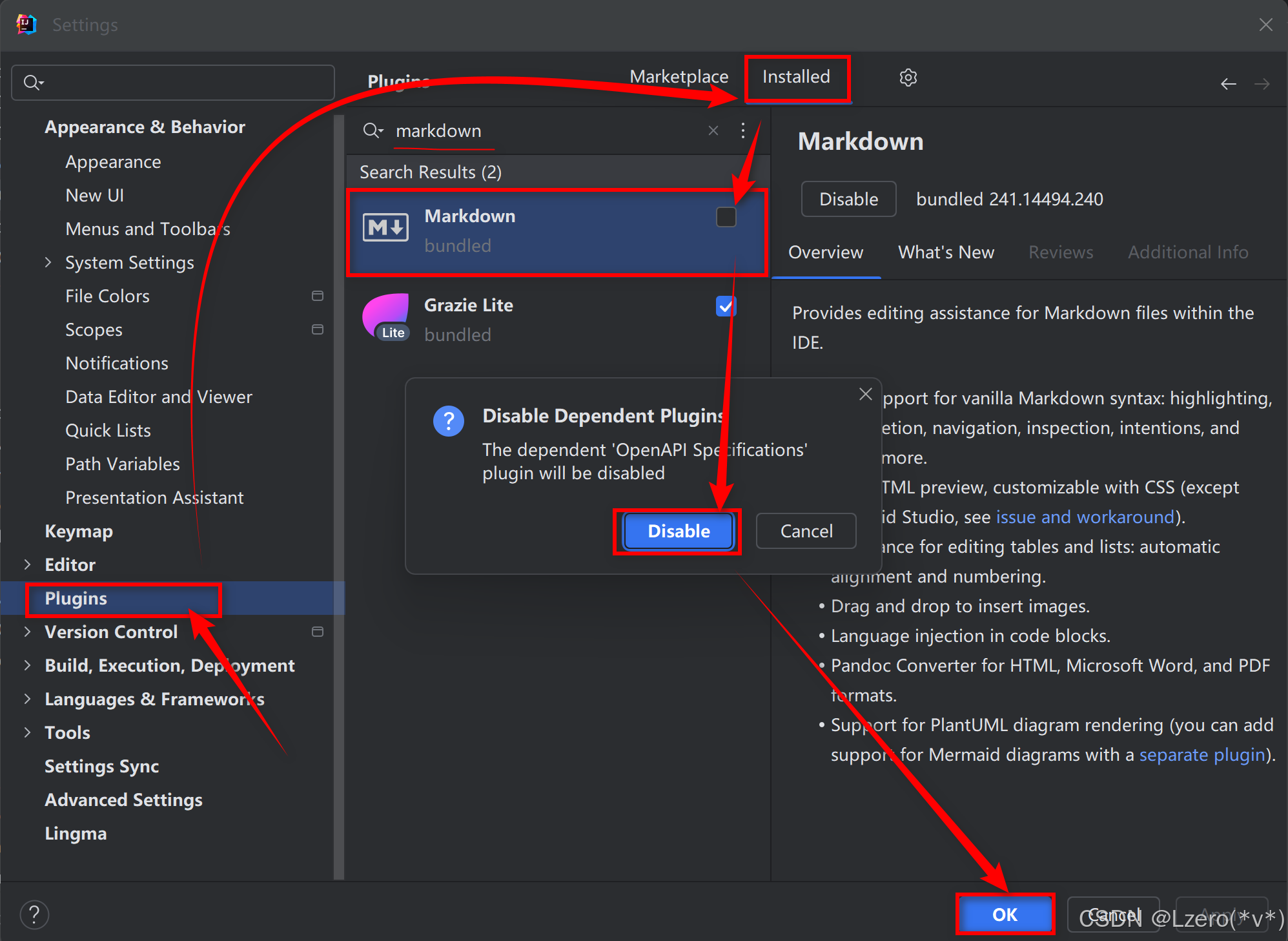This screenshot has width=1288, height=941.
Task: Close the Disable Dependent Plugins dialog
Action: click(865, 394)
